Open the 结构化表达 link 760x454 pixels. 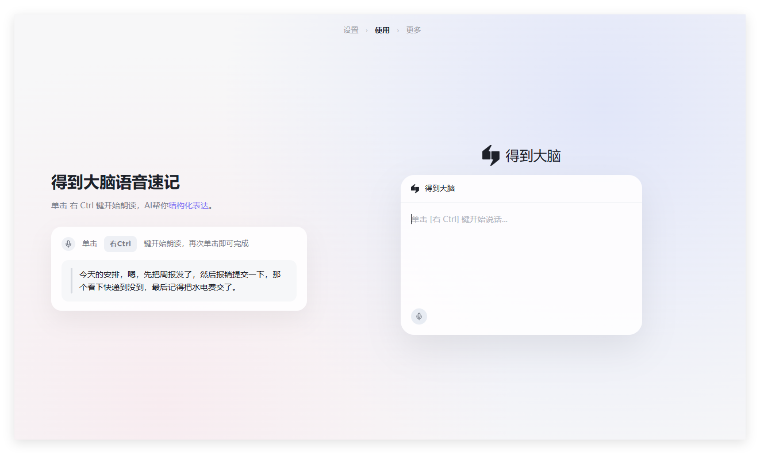[x=189, y=205]
